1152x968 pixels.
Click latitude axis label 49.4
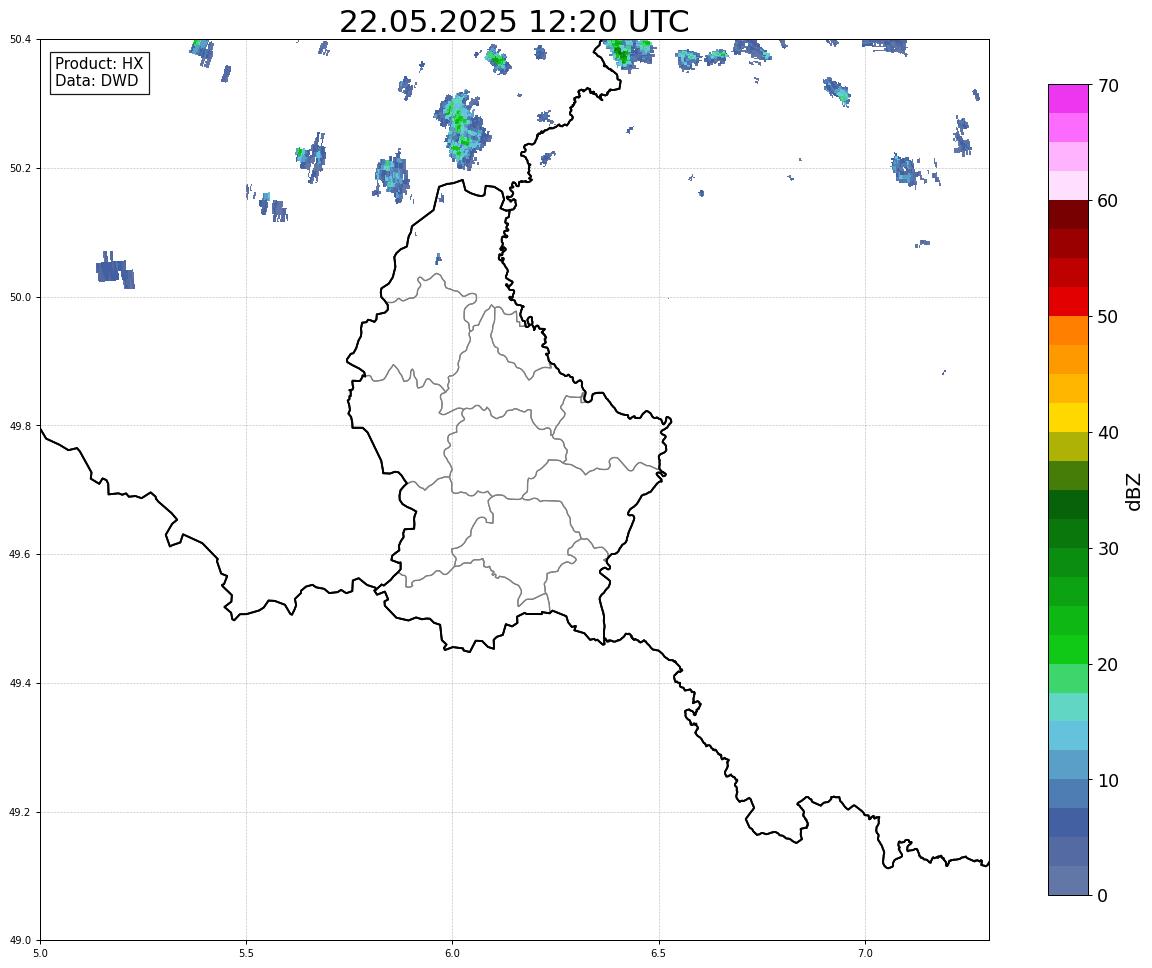(20, 684)
